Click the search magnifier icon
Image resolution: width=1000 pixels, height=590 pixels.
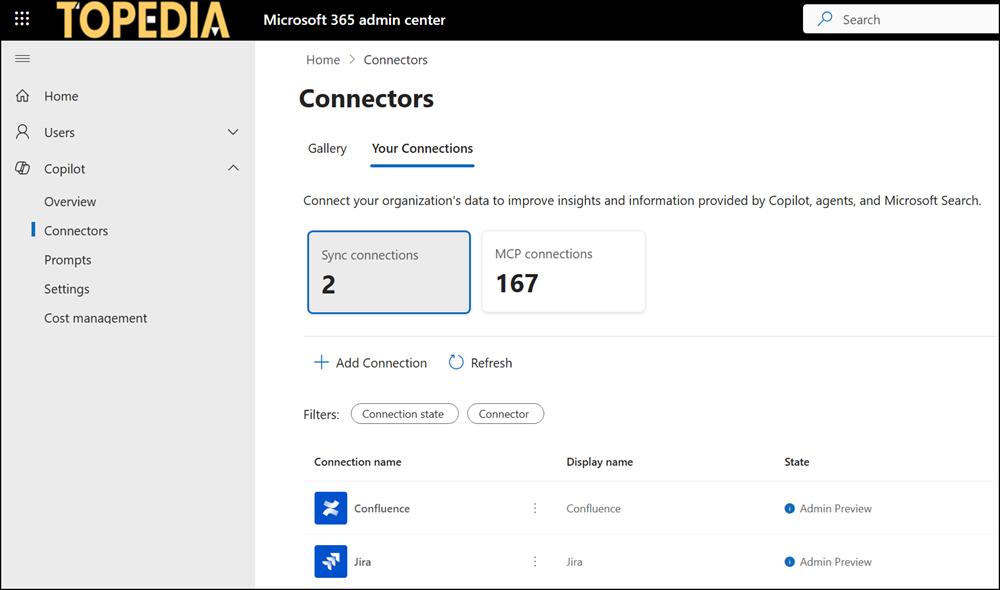click(x=825, y=19)
